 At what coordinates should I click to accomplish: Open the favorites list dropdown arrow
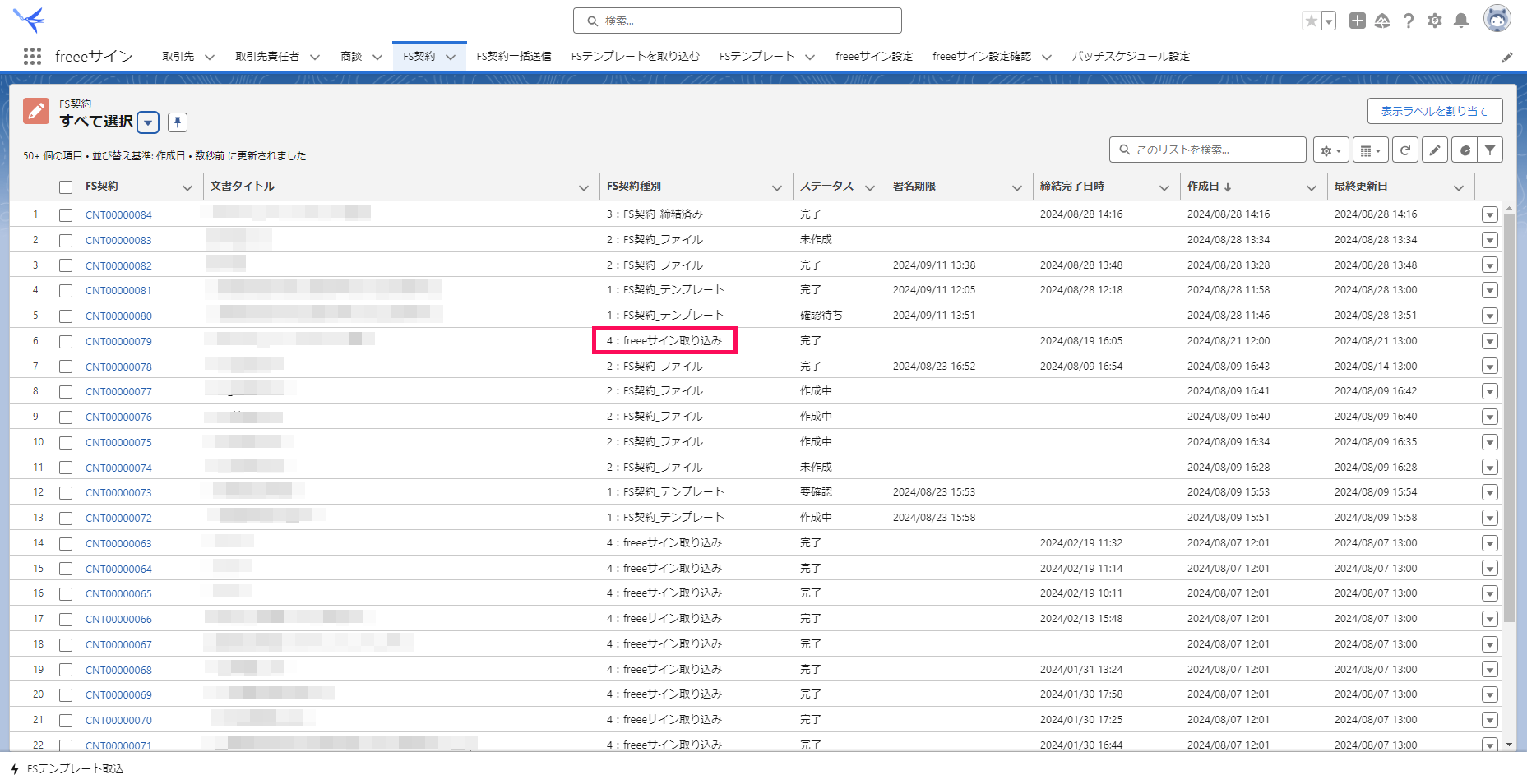[x=1329, y=21]
